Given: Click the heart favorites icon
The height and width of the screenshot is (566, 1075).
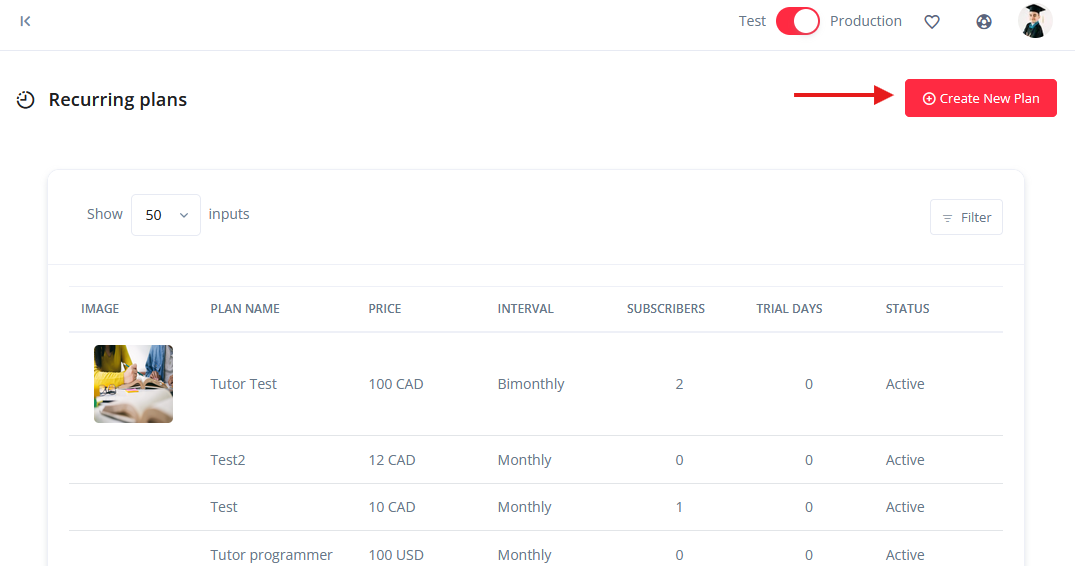Looking at the screenshot, I should pyautogui.click(x=932, y=21).
